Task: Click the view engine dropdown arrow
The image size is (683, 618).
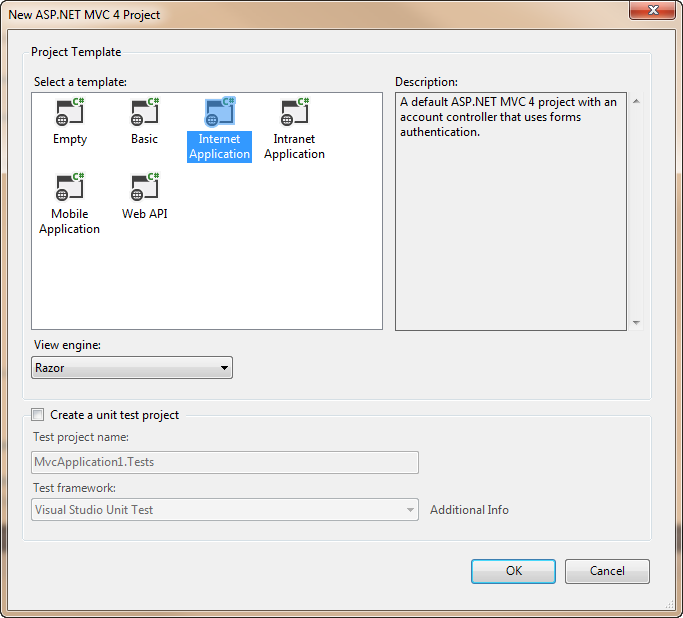Action: point(224,368)
